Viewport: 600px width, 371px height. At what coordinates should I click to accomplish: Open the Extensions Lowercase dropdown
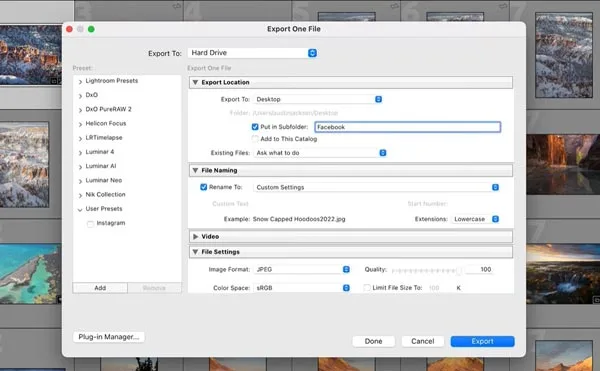[475, 219]
